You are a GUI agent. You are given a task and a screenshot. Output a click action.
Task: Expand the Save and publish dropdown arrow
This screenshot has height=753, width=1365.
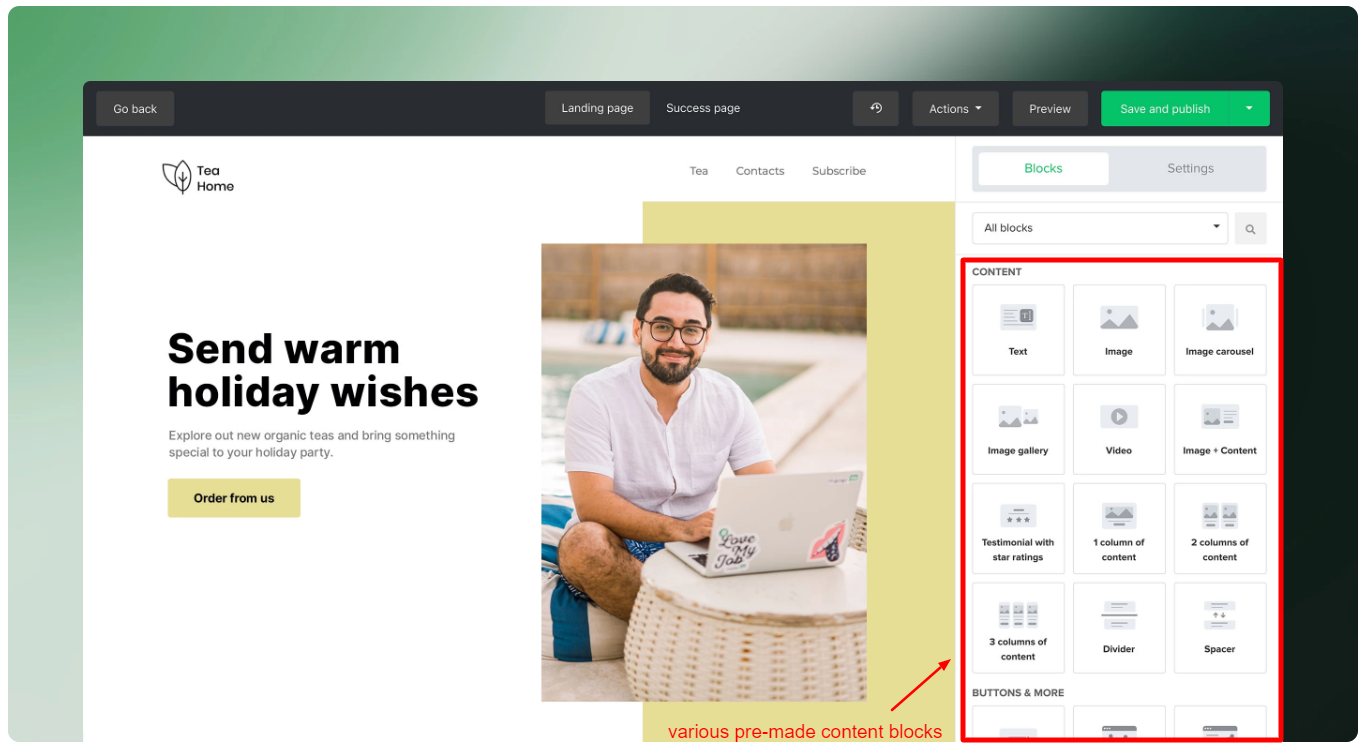pos(1248,108)
